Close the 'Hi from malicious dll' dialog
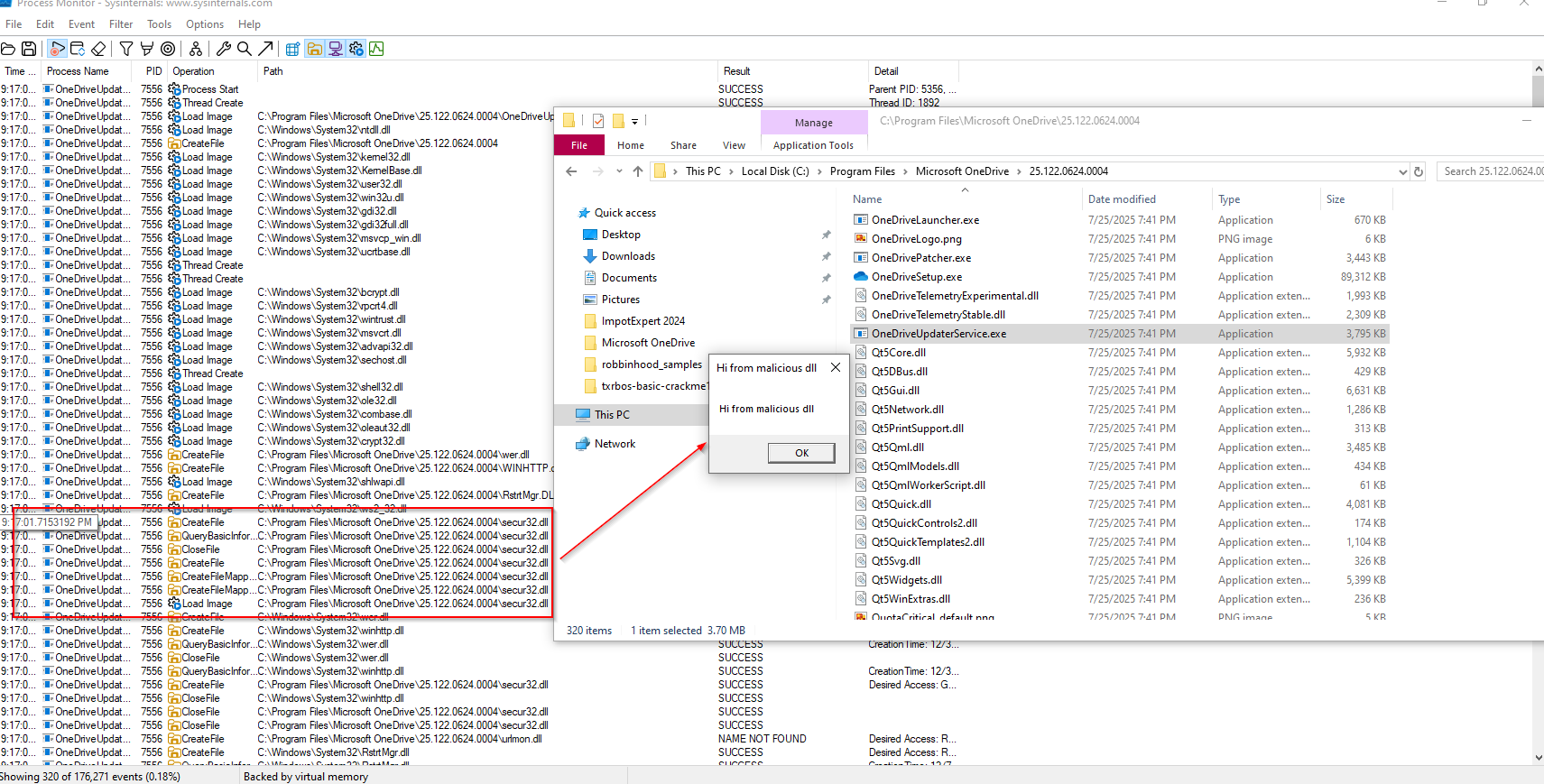The height and width of the screenshot is (784, 1544). [x=836, y=367]
